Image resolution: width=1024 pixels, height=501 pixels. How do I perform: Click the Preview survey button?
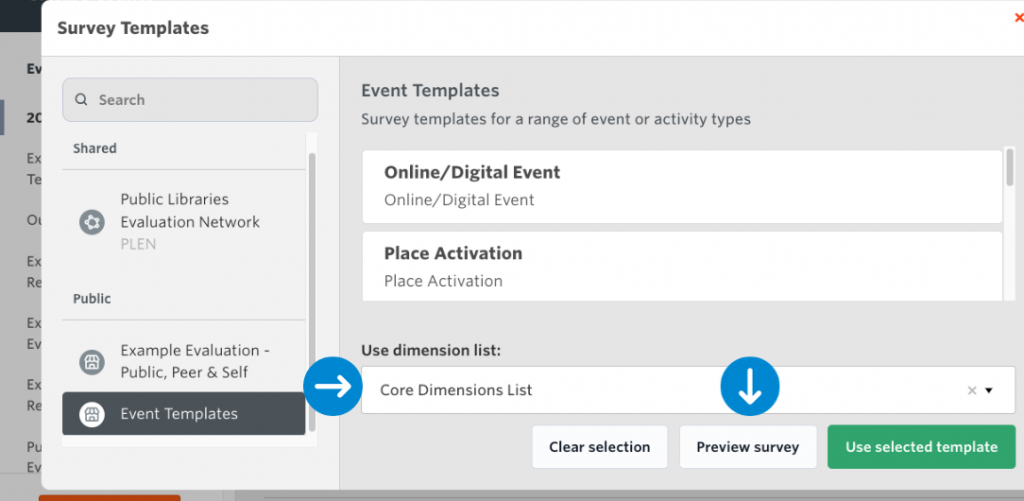(x=748, y=447)
